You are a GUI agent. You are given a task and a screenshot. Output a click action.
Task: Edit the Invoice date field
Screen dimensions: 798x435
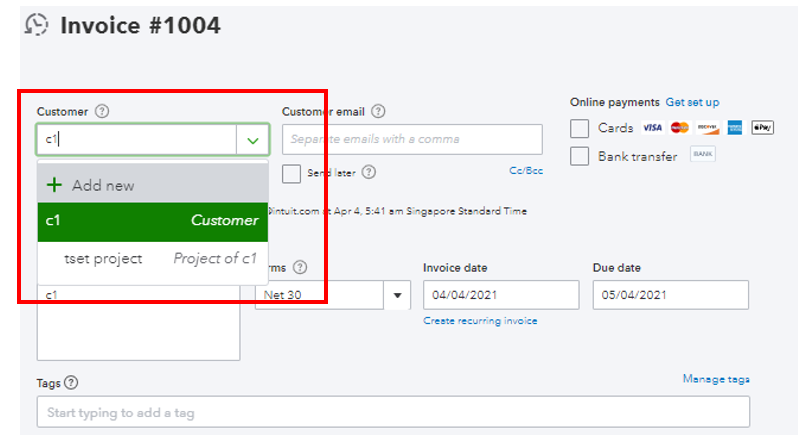click(x=501, y=295)
